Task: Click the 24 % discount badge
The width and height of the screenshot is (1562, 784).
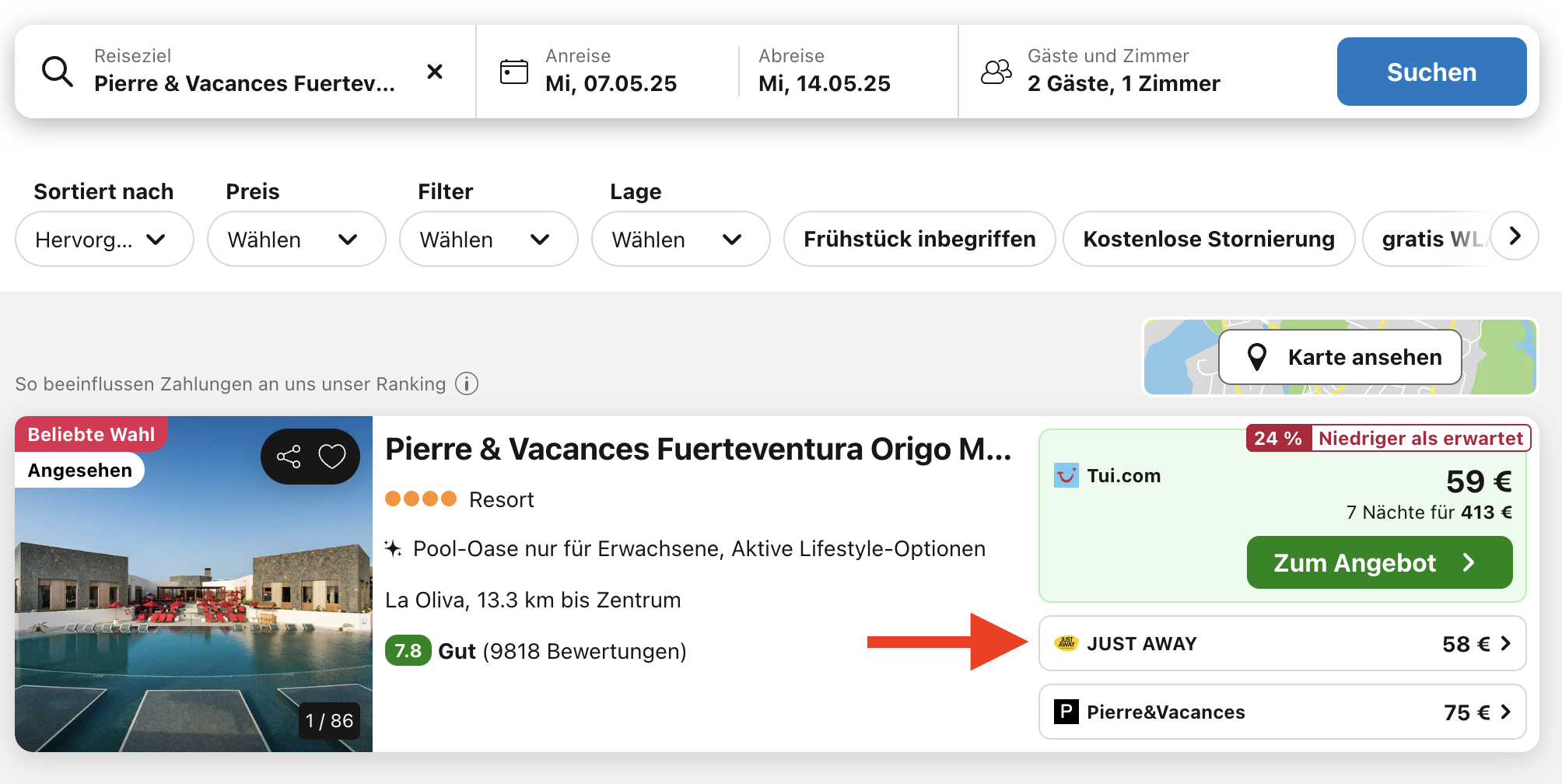Action: click(x=1278, y=438)
